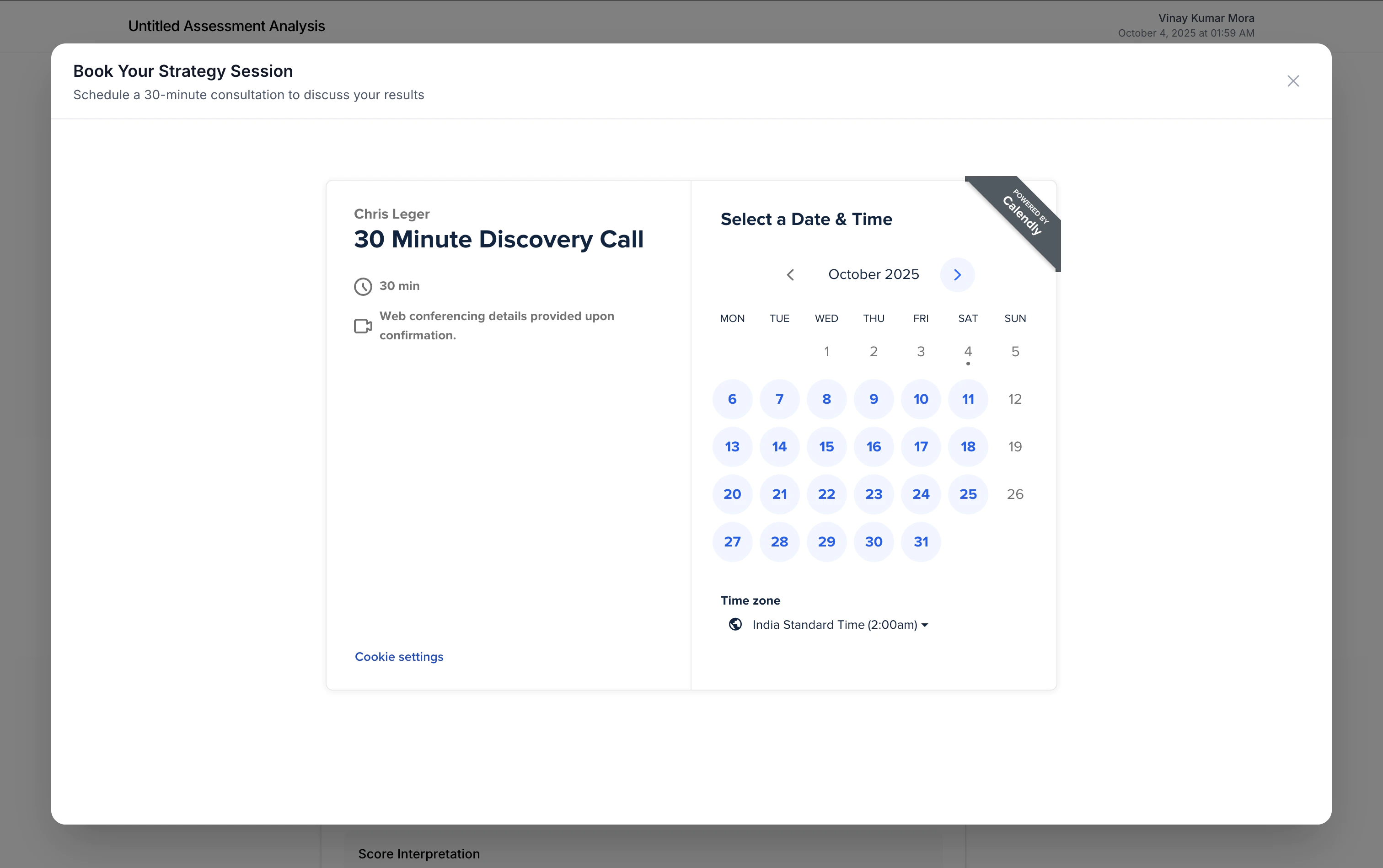Image resolution: width=1383 pixels, height=868 pixels.
Task: Select Saturday, October 25
Action: (x=967, y=494)
